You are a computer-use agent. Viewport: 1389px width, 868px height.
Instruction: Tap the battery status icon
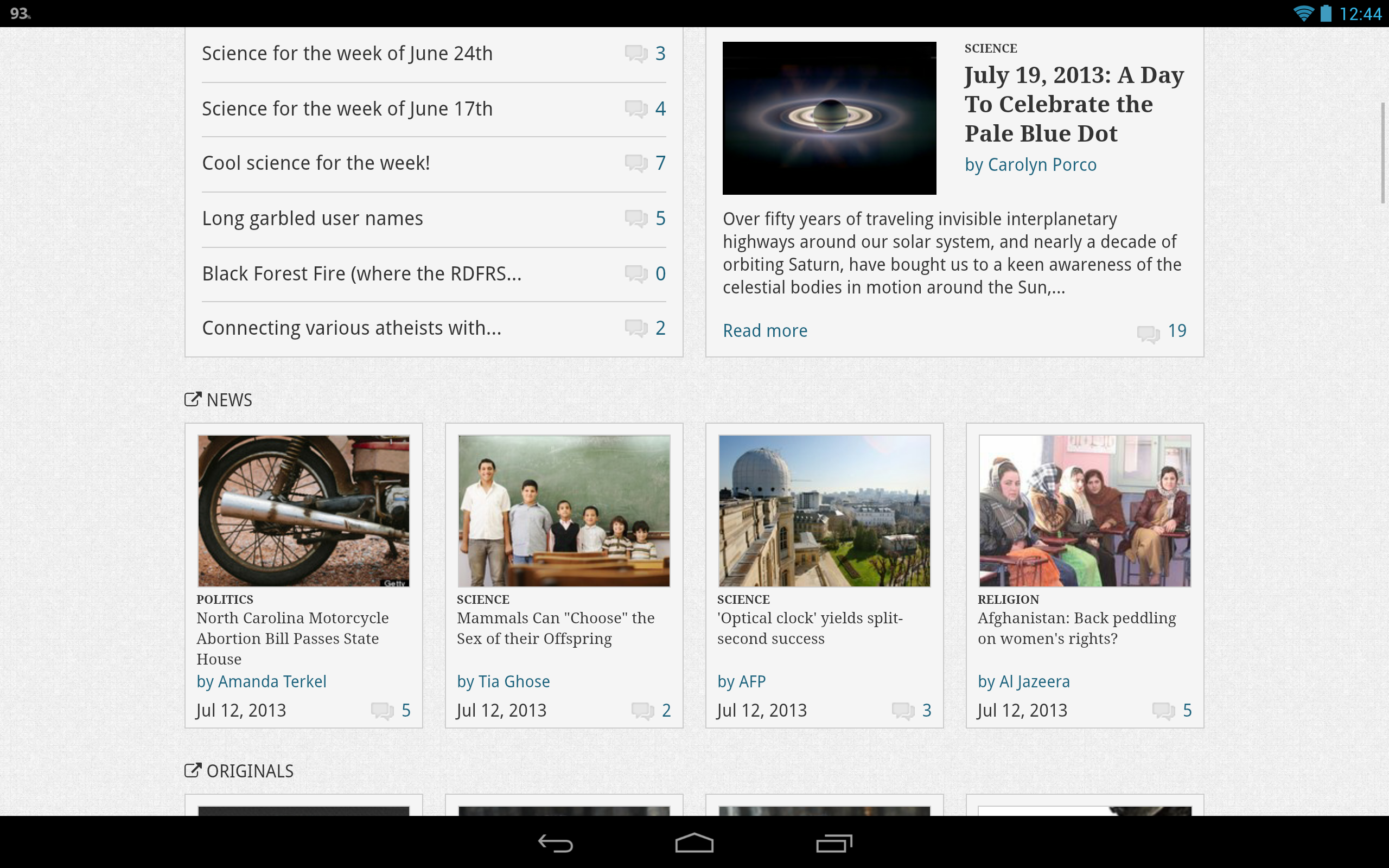[1326, 13]
